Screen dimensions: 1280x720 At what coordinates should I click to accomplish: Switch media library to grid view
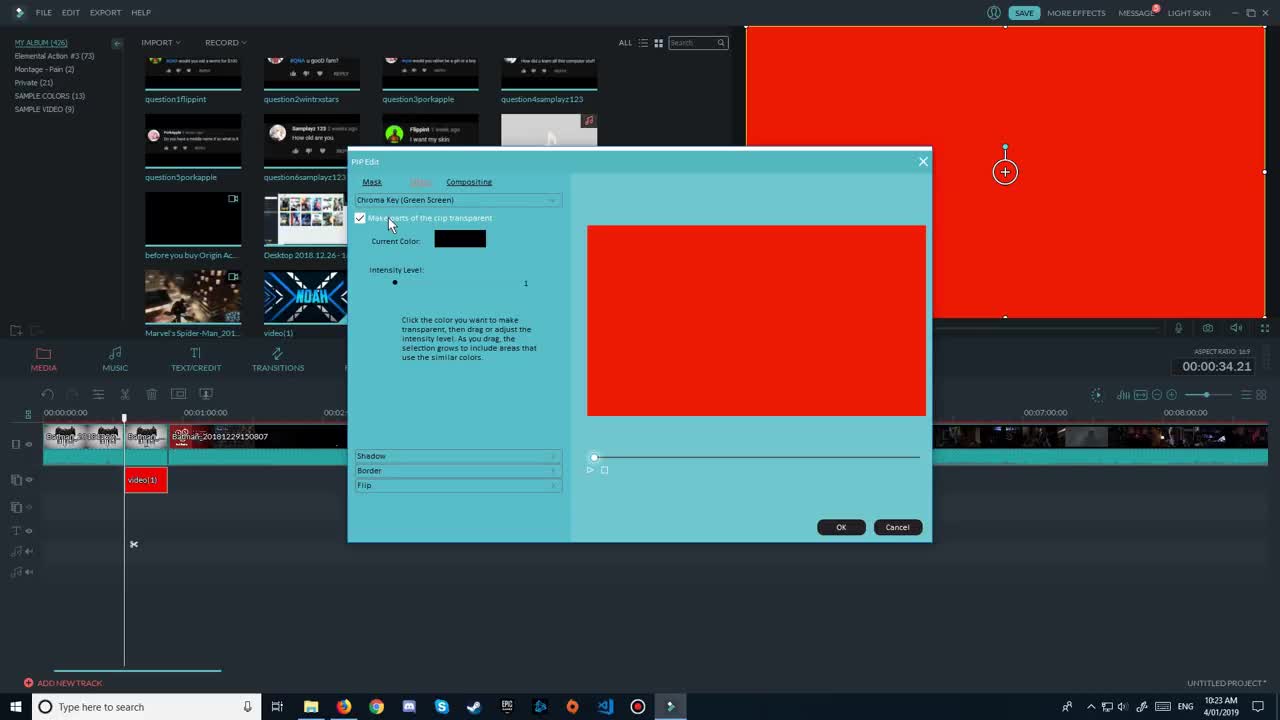(658, 43)
